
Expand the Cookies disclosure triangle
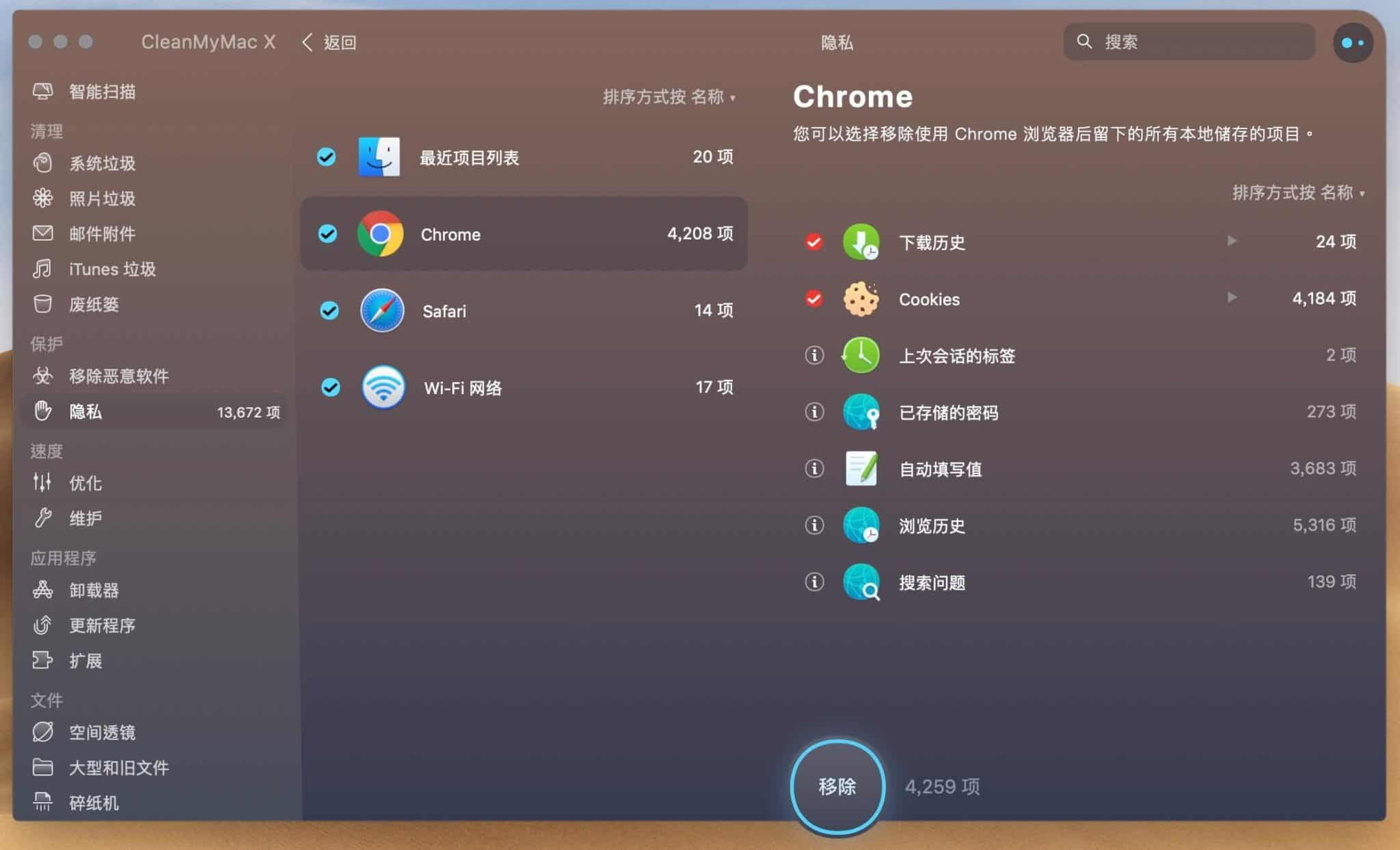coord(1232,297)
